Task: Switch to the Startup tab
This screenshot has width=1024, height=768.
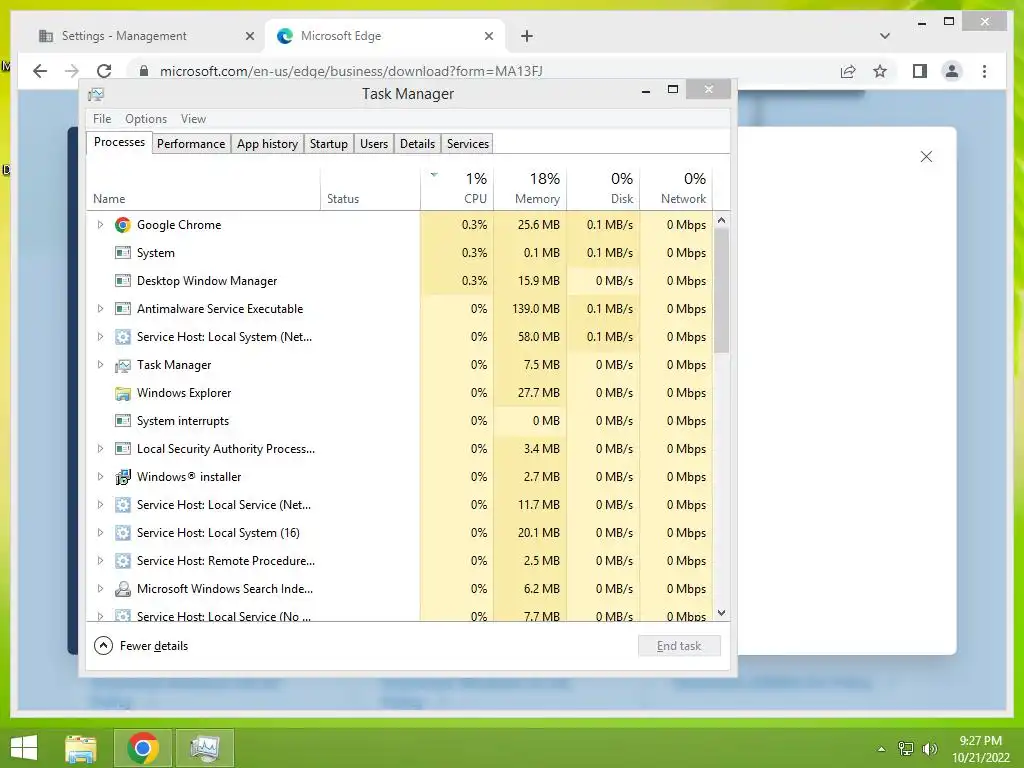Action: point(328,144)
